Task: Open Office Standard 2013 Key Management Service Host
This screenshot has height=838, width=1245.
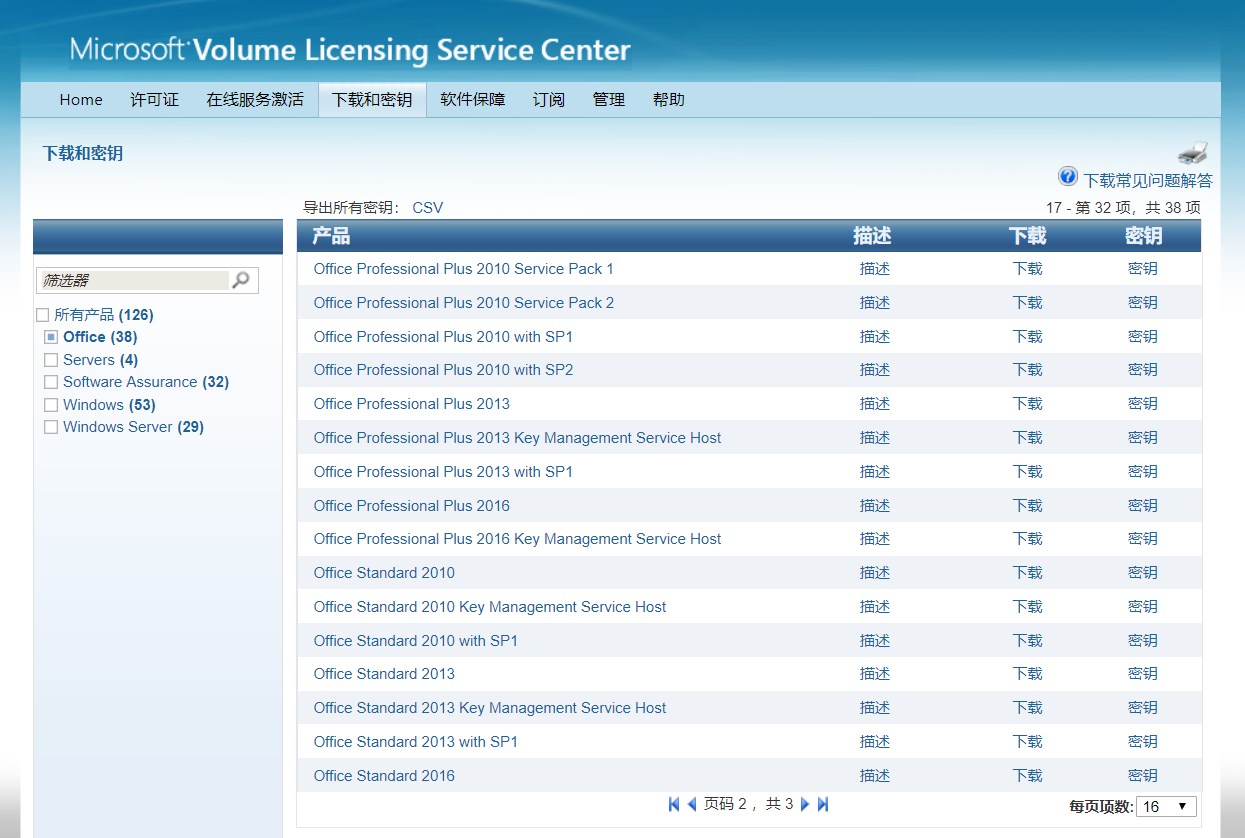Action: coord(490,708)
